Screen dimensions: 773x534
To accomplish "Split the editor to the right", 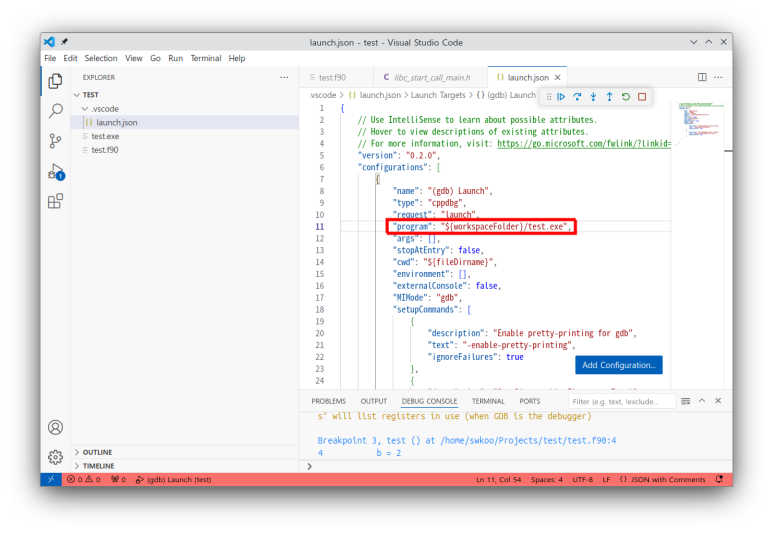I will pos(702,77).
